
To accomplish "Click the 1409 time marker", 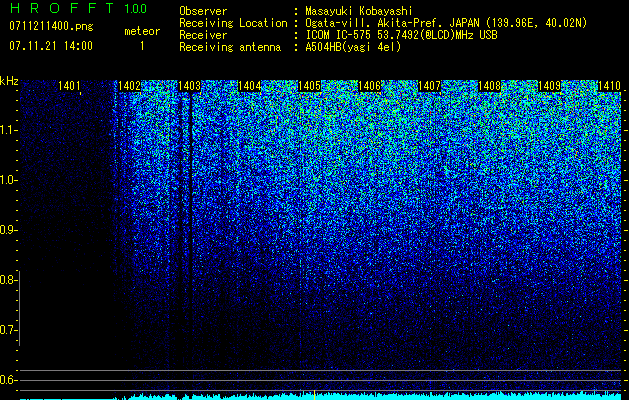I will [549, 86].
